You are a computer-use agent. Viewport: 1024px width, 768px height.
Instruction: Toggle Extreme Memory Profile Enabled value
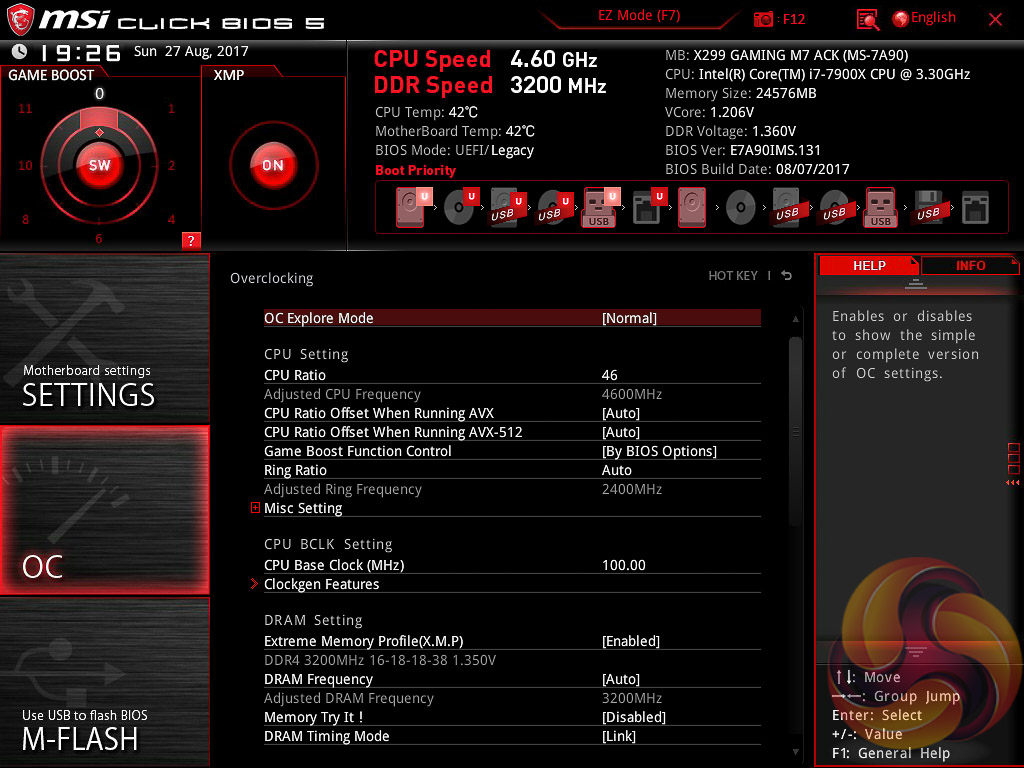coord(630,641)
